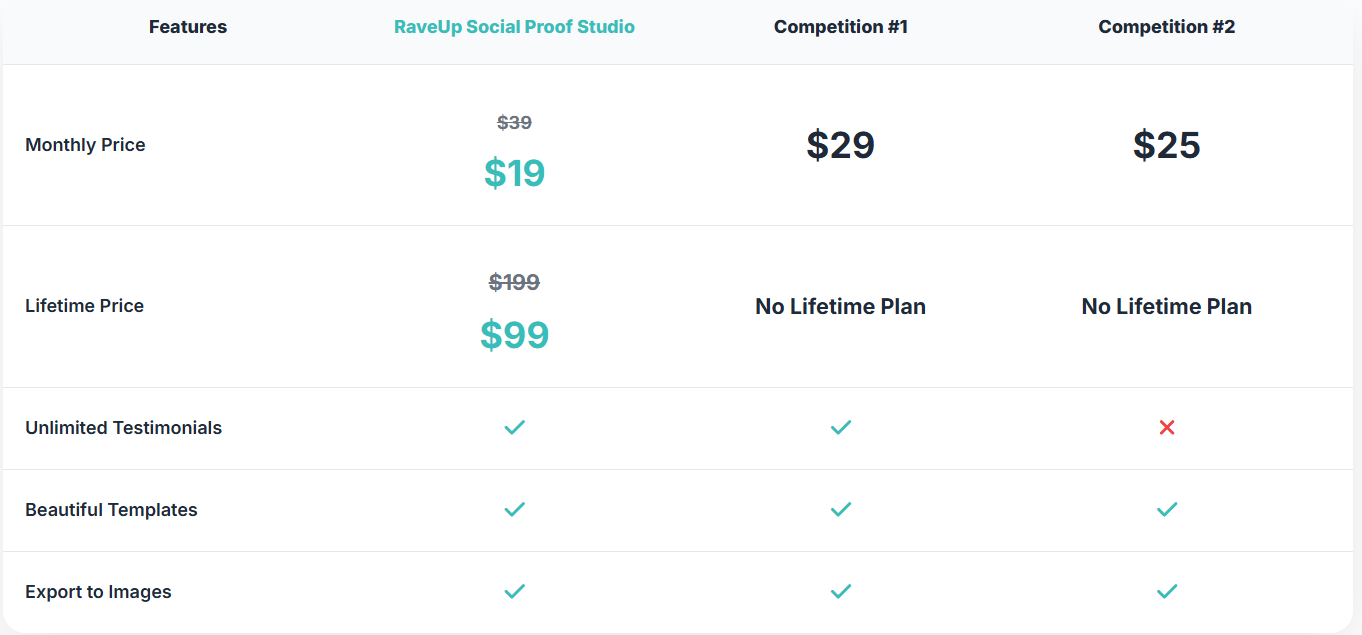
Task: Click the red X for Competition #2
Action: tap(1167, 428)
